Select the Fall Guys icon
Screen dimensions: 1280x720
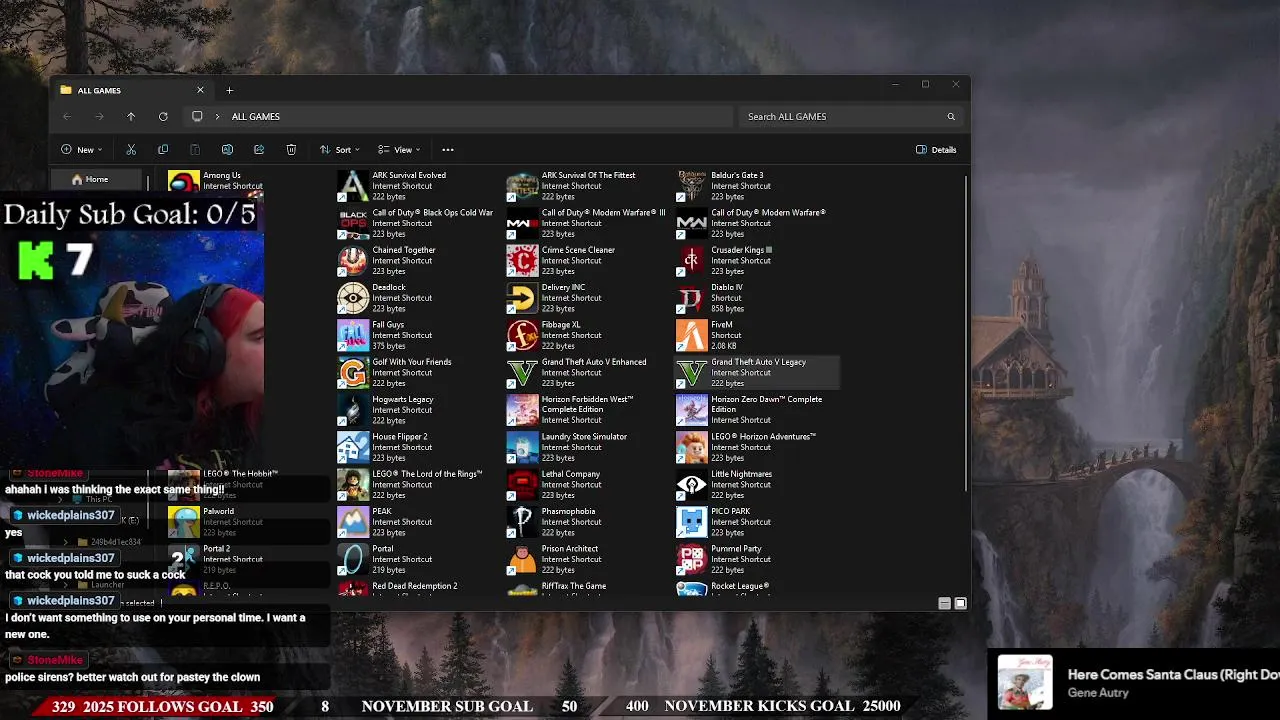click(x=352, y=335)
